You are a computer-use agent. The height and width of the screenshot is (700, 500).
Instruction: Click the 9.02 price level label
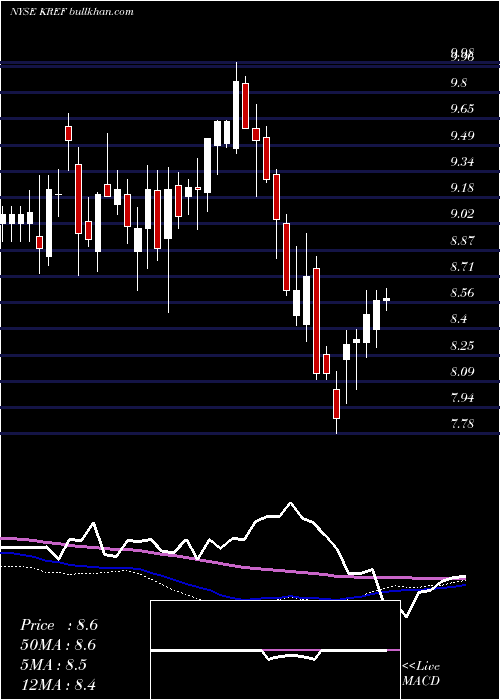(x=462, y=214)
